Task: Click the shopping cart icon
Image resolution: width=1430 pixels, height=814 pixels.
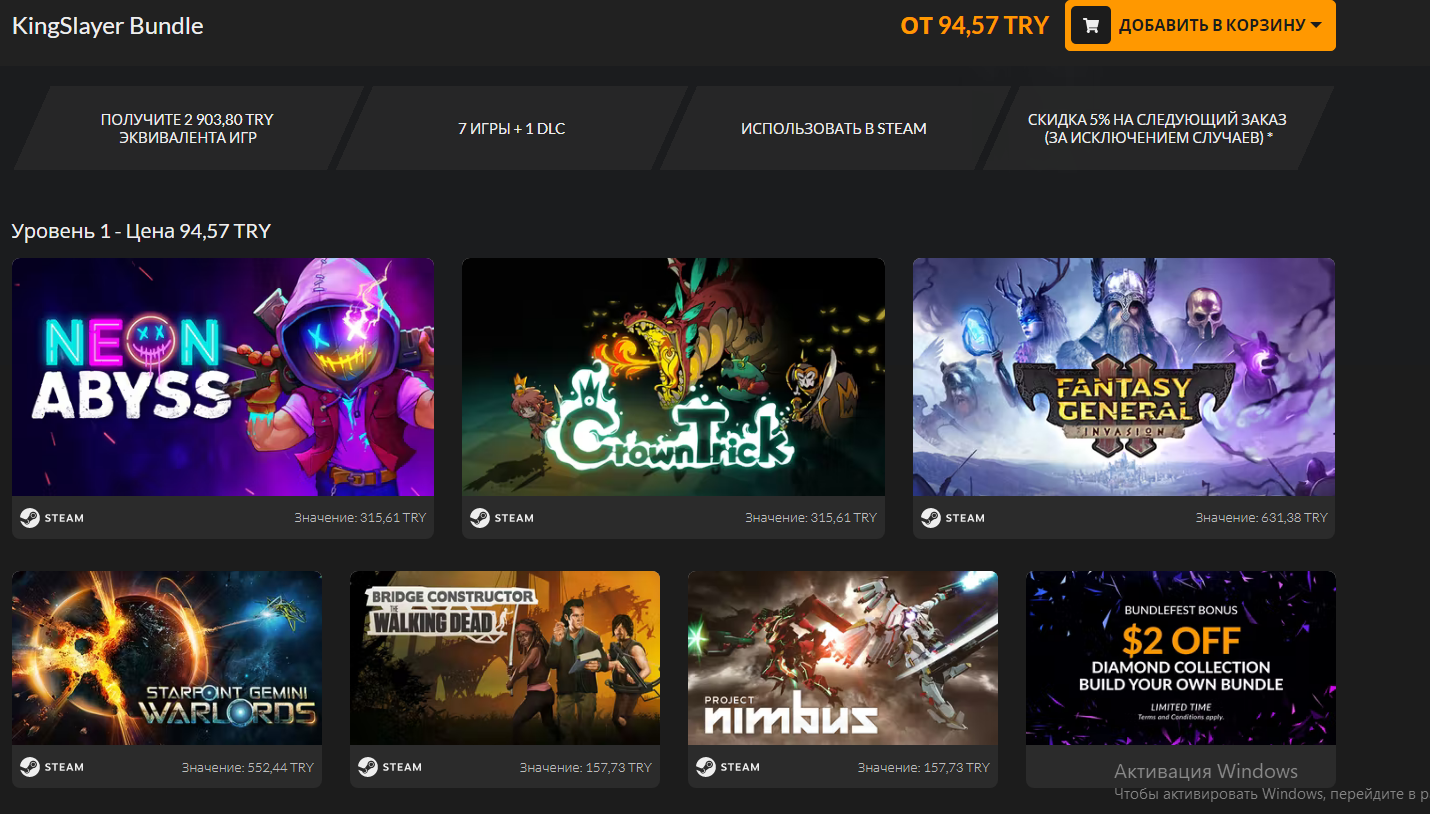Action: point(1091,25)
